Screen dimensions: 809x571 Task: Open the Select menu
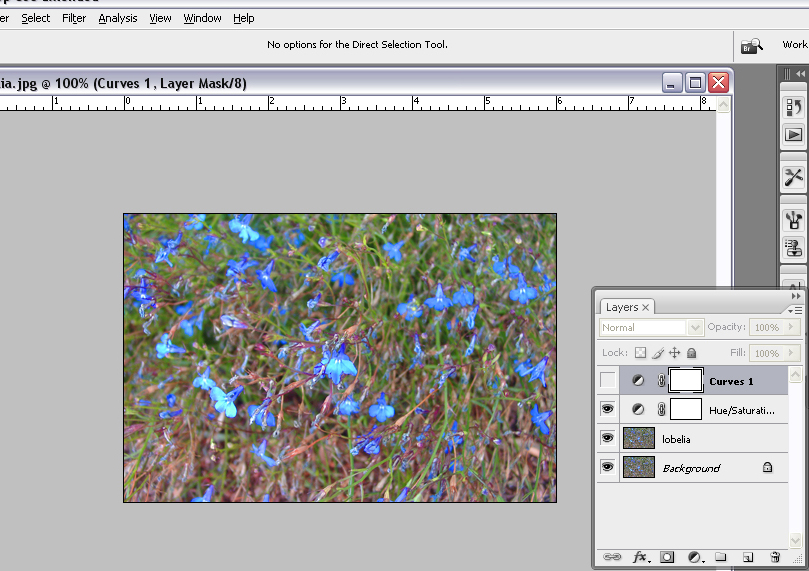click(x=36, y=19)
